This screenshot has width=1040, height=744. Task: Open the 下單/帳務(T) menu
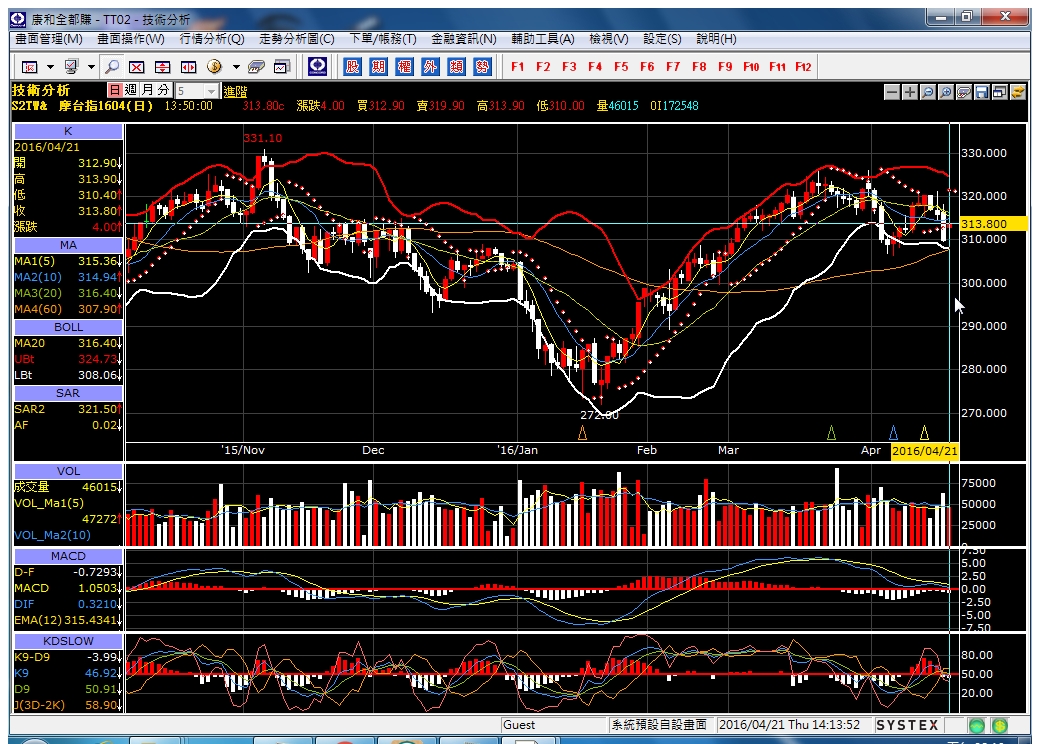click(383, 39)
